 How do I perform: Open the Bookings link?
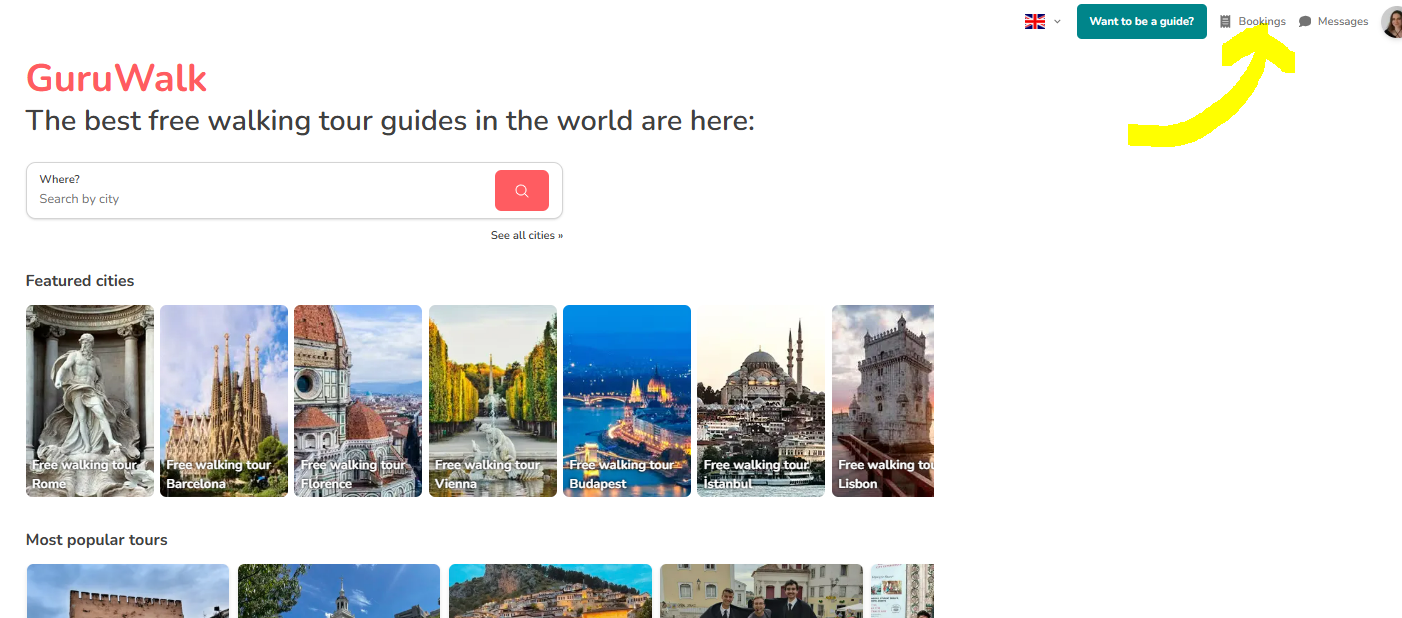1262,21
